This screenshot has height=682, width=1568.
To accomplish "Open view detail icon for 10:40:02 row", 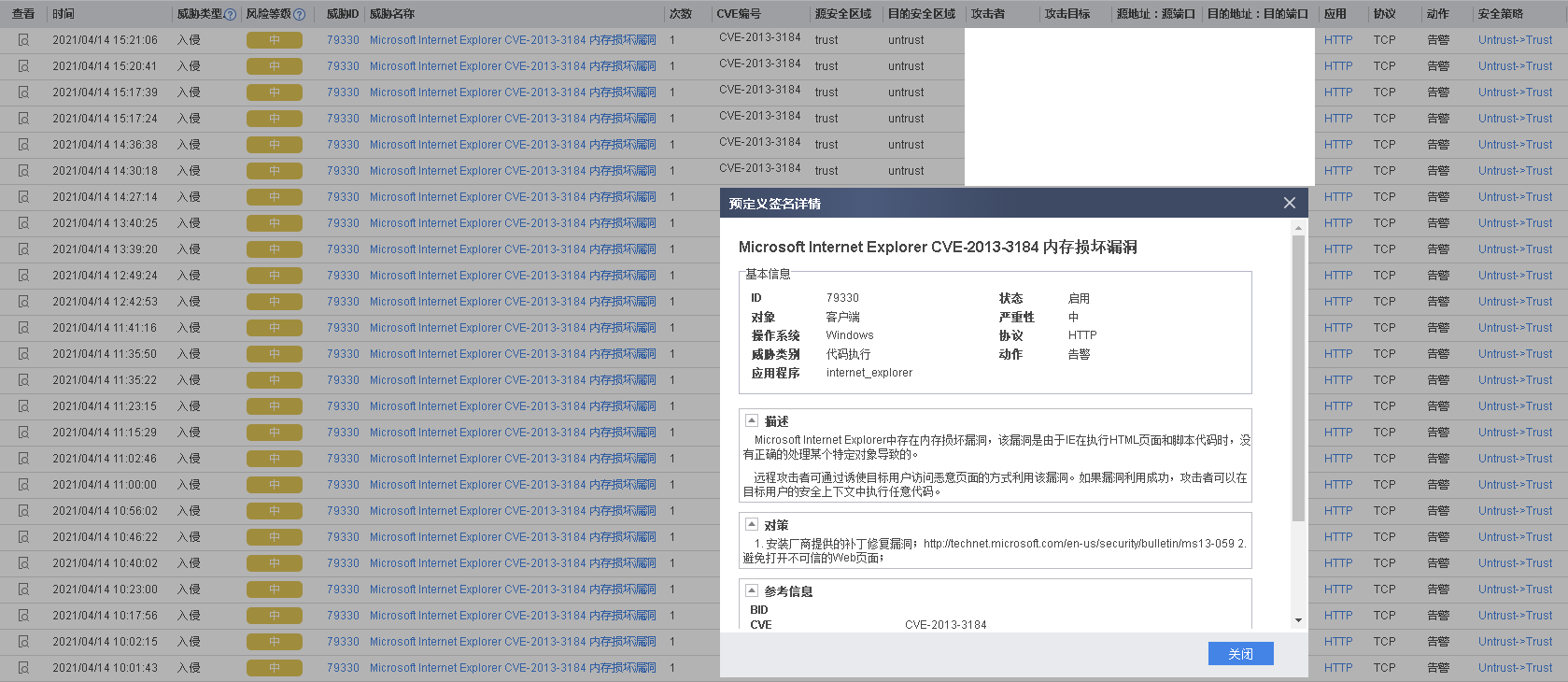I will [23, 563].
